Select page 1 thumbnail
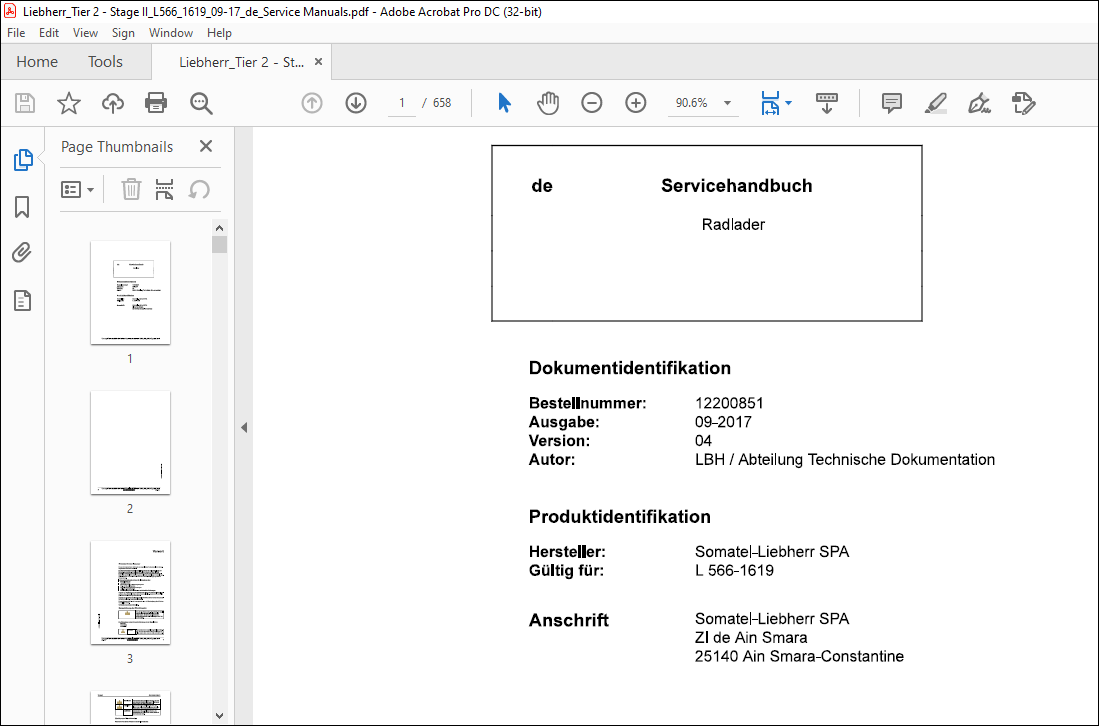This screenshot has height=726, width=1099. pyautogui.click(x=130, y=292)
